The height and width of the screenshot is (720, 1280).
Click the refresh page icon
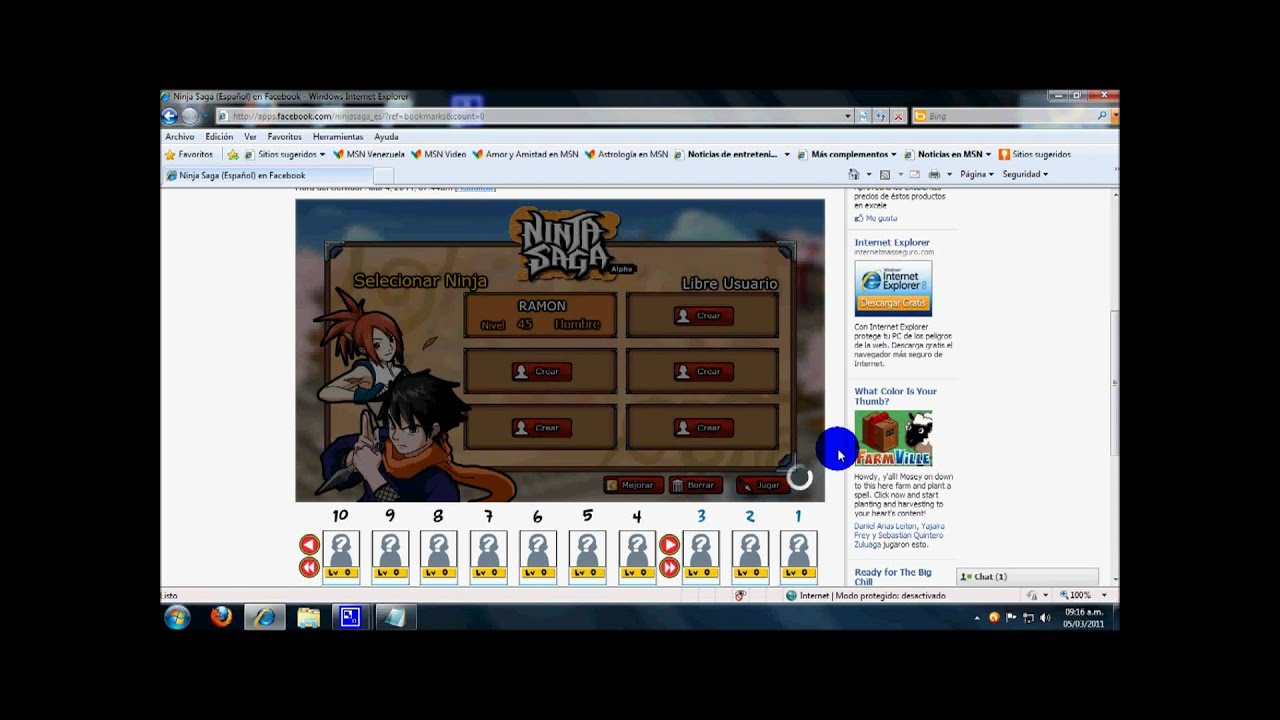pyautogui.click(x=880, y=116)
